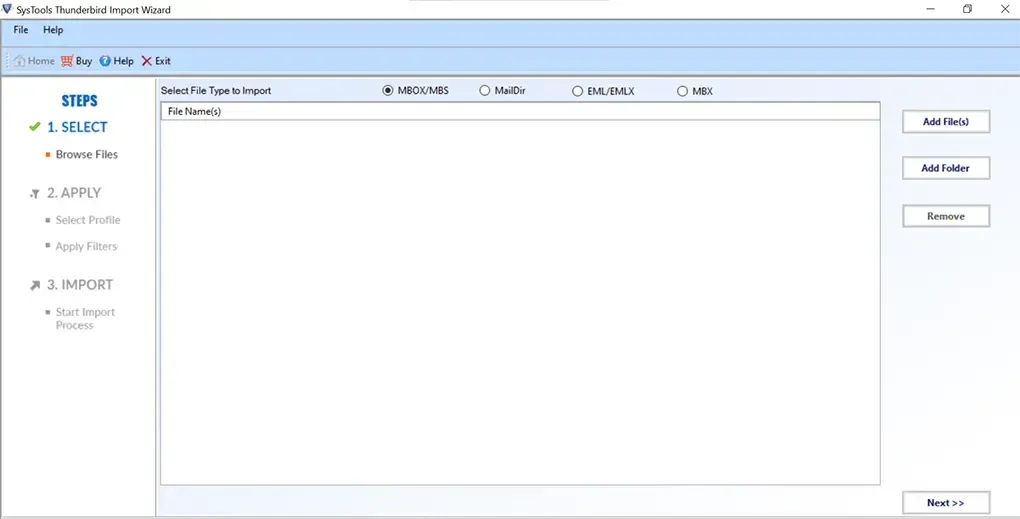Minimize the Import Wizard window
The width and height of the screenshot is (1020, 519).
pyautogui.click(x=931, y=9)
